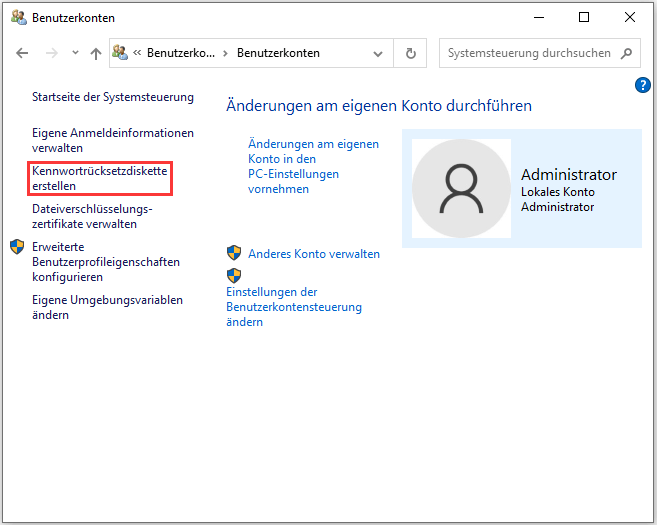The height and width of the screenshot is (525, 657).
Task: Click the shield icon beside Anderes Konto verwalten
Action: coord(234,254)
